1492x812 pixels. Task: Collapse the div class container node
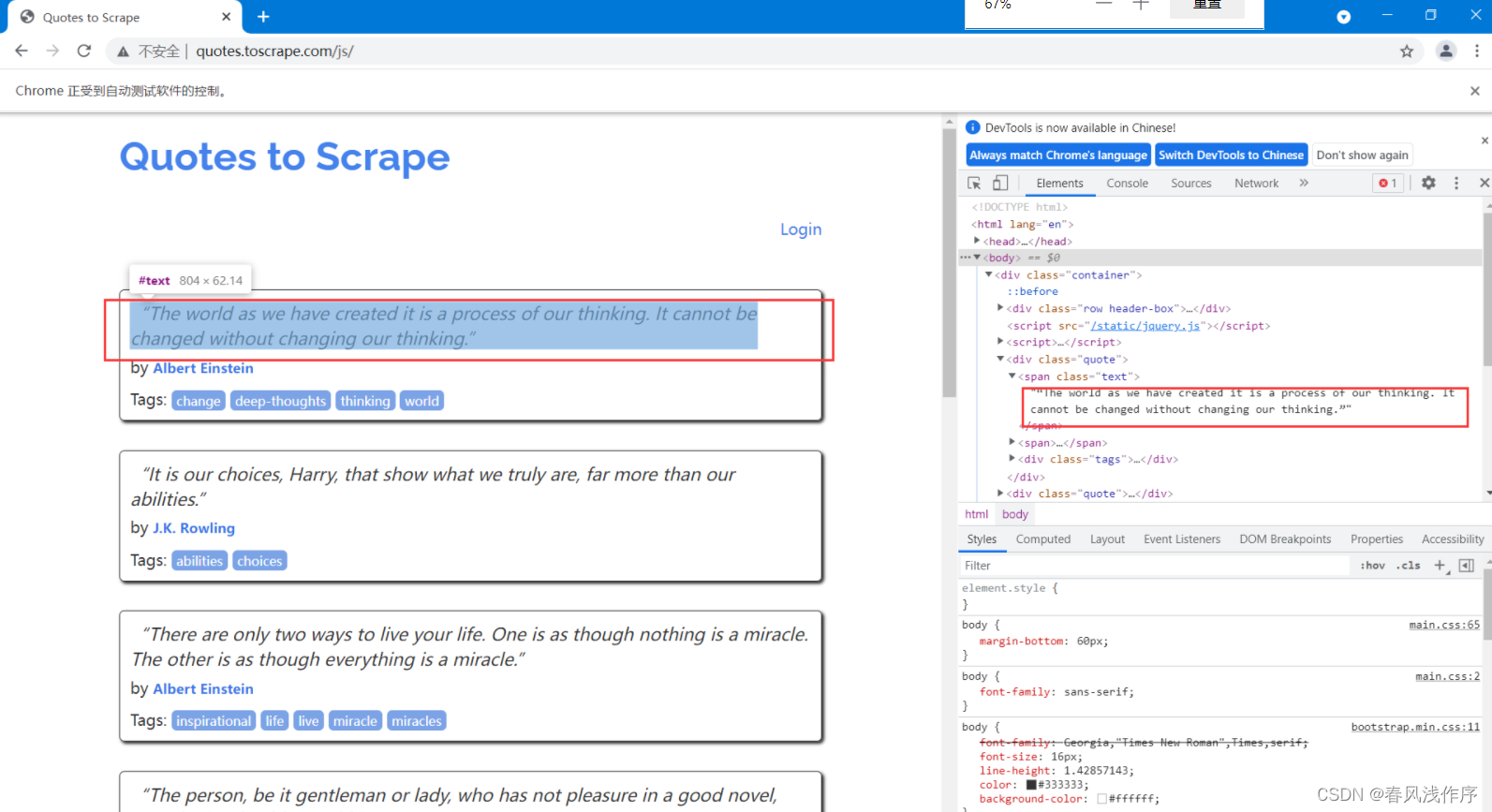pos(988,274)
